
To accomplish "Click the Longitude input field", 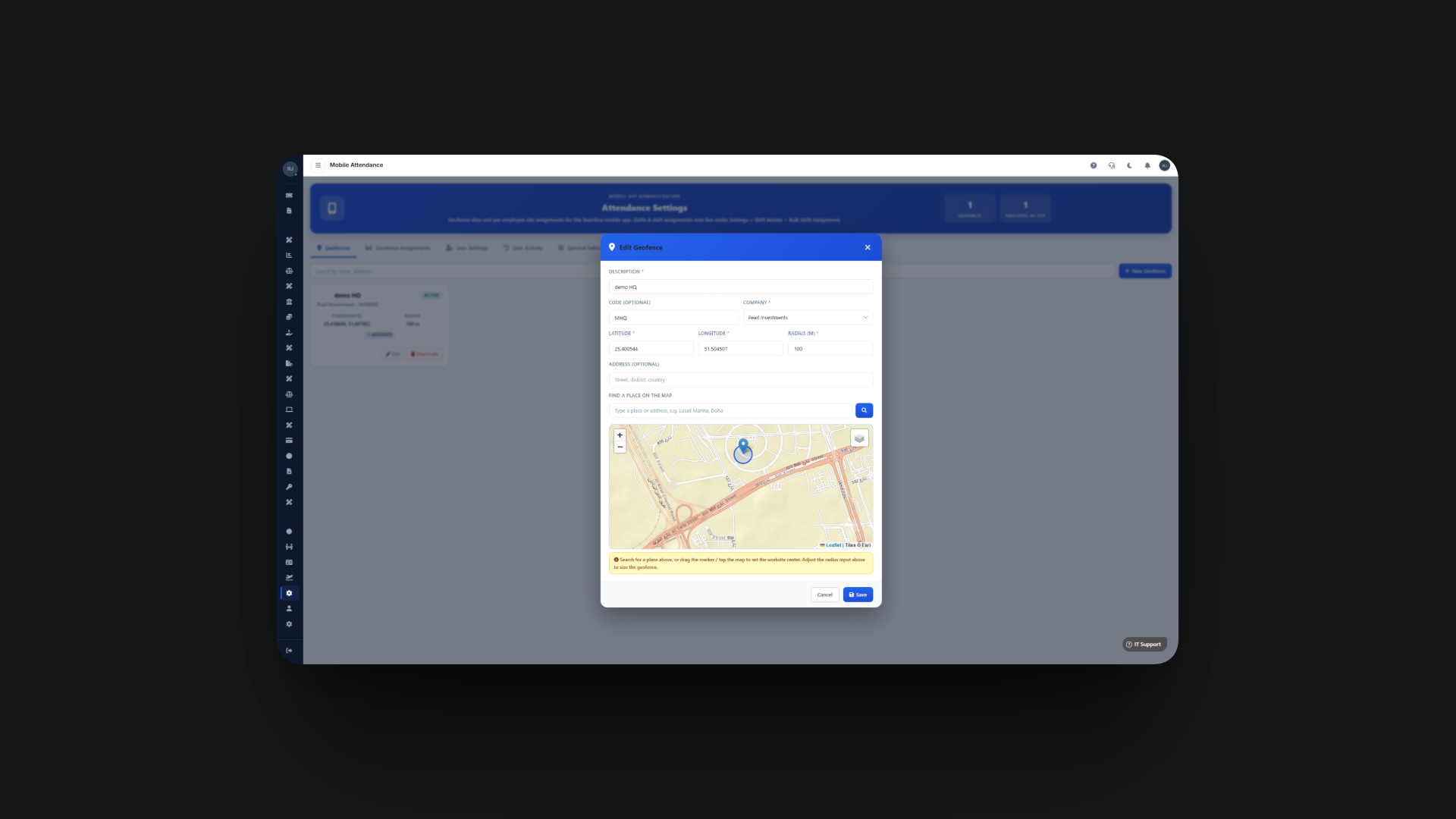I will coord(740,349).
